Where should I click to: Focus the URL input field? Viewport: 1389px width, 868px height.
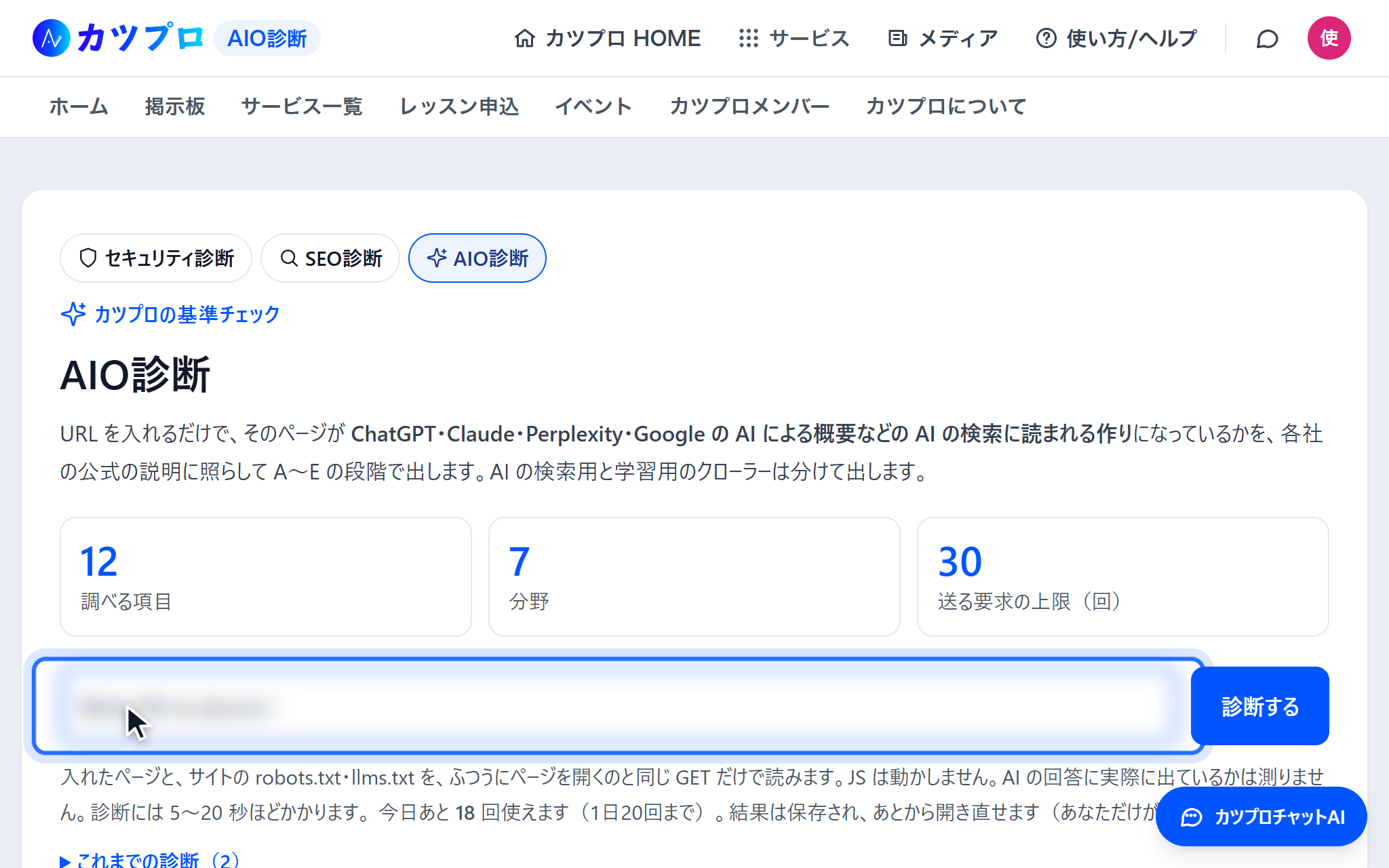[x=618, y=706]
